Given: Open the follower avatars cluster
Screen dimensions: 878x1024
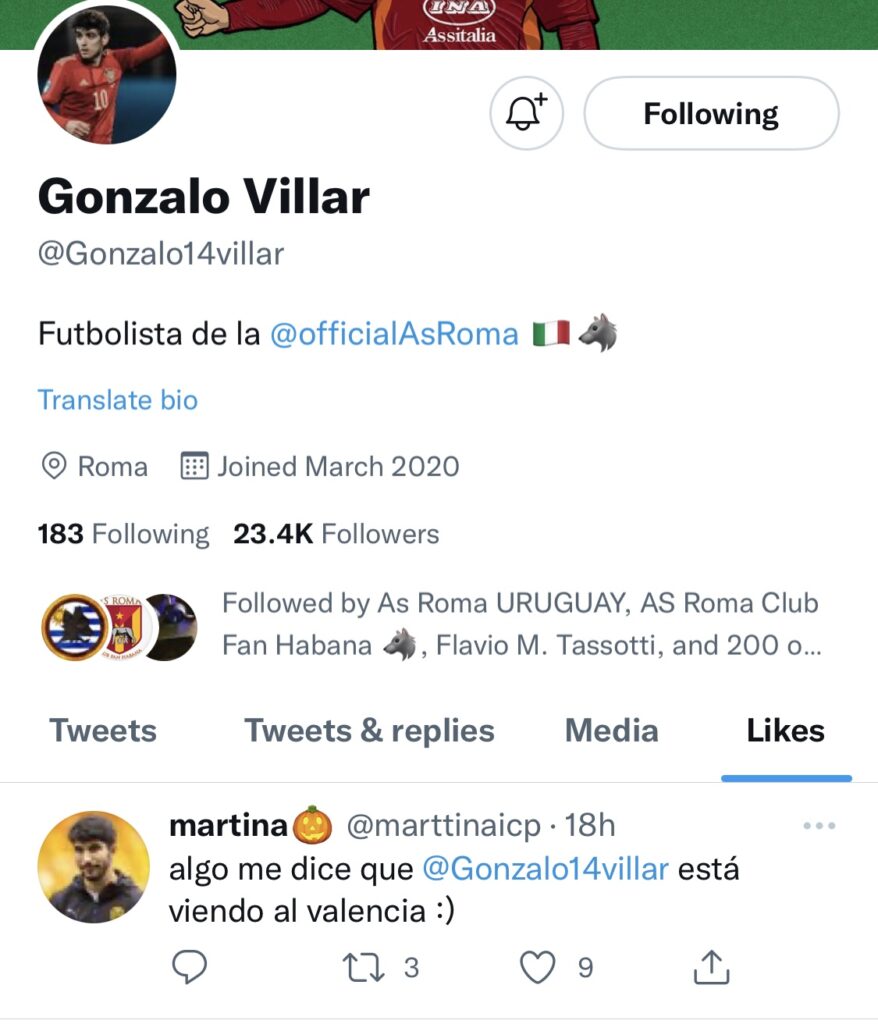Looking at the screenshot, I should pyautogui.click(x=119, y=626).
